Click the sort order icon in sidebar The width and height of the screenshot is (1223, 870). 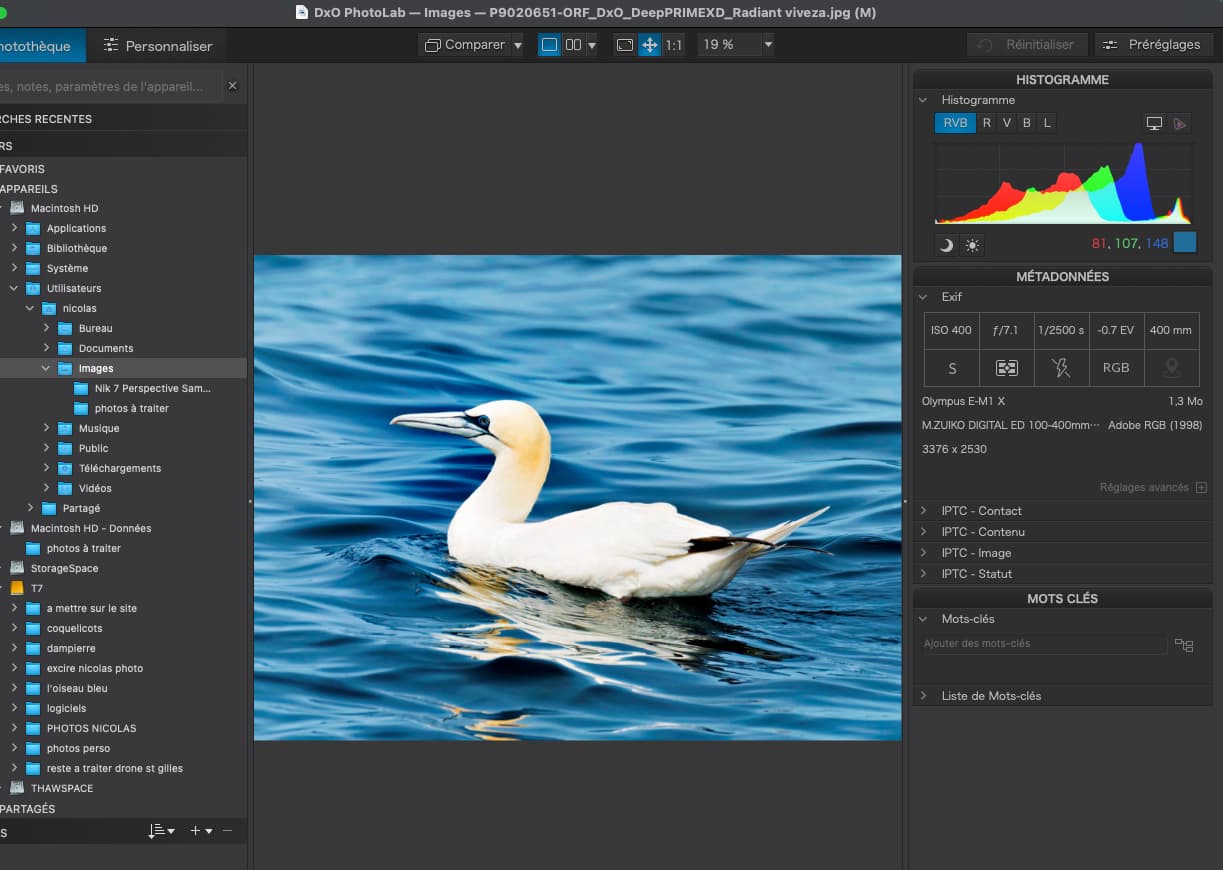click(160, 831)
